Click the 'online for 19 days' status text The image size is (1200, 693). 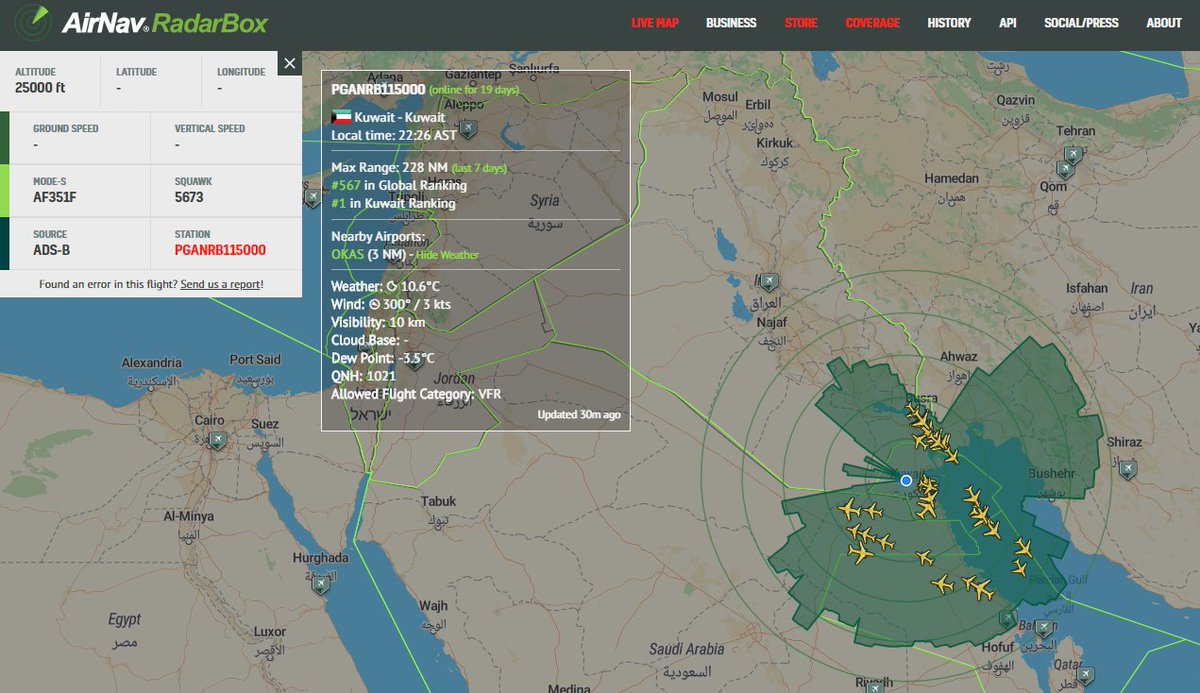click(475, 90)
